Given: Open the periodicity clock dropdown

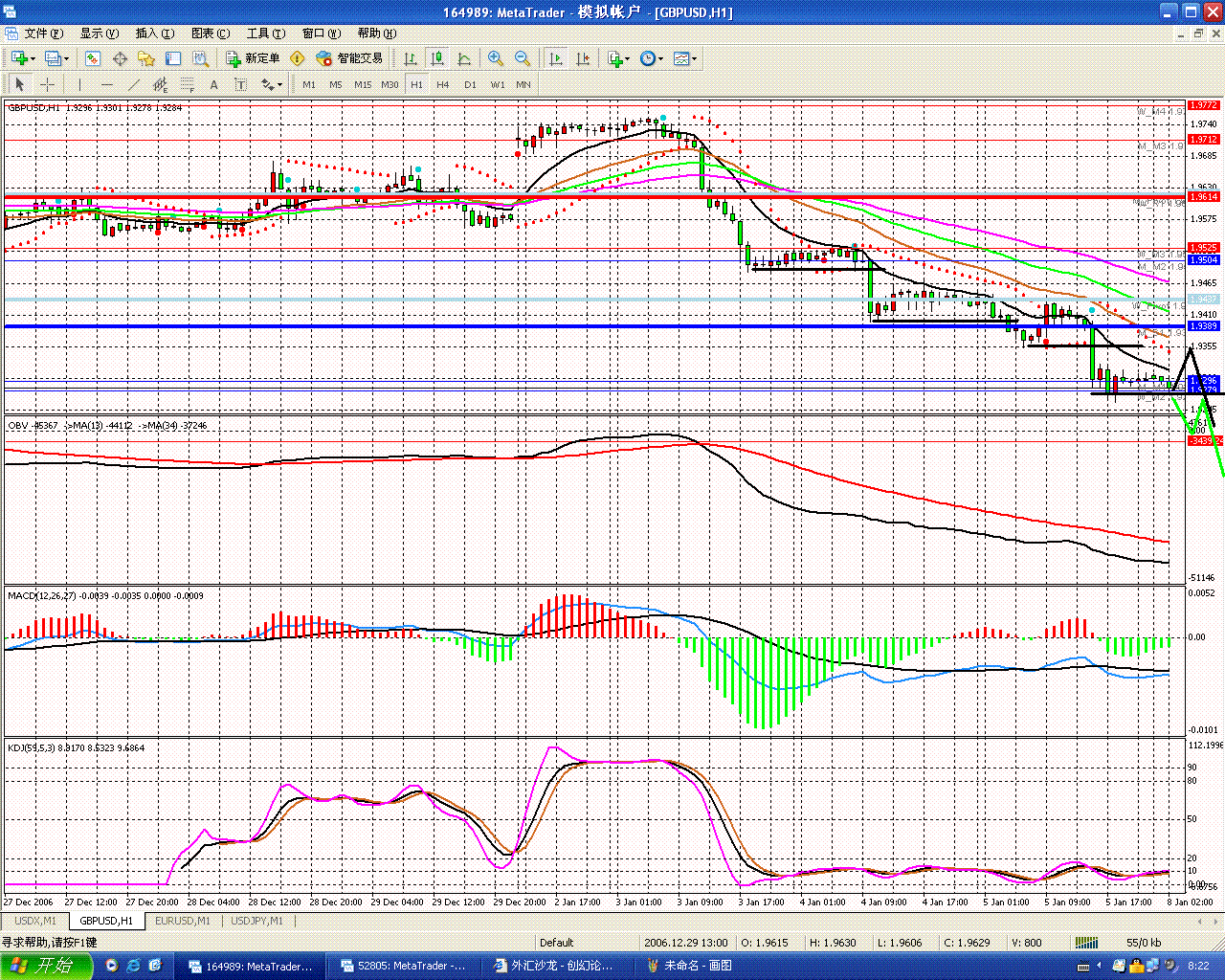Looking at the screenshot, I should point(651,58).
